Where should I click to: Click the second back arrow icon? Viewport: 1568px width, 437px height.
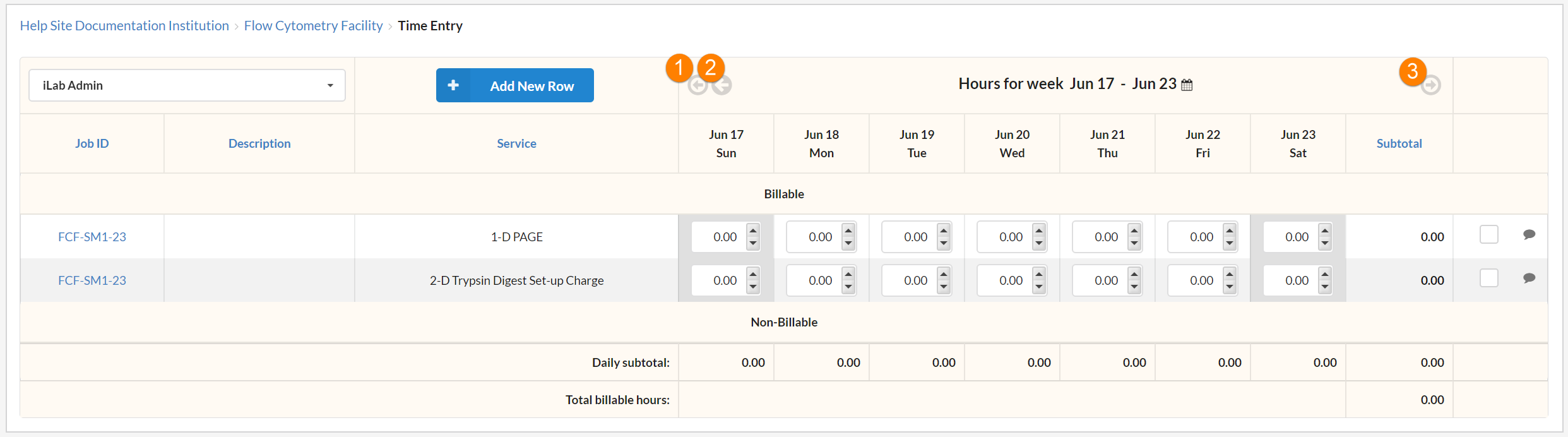pyautogui.click(x=722, y=85)
